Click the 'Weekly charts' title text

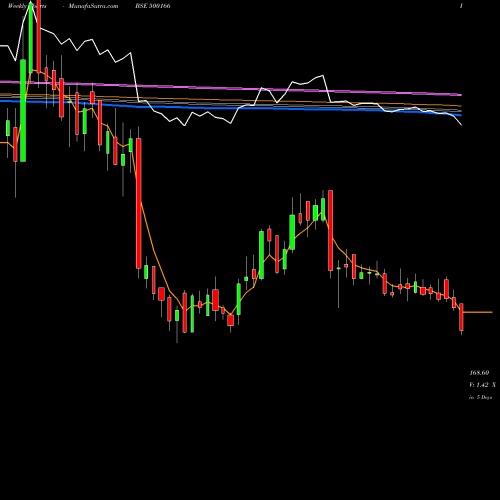pos(27,6)
